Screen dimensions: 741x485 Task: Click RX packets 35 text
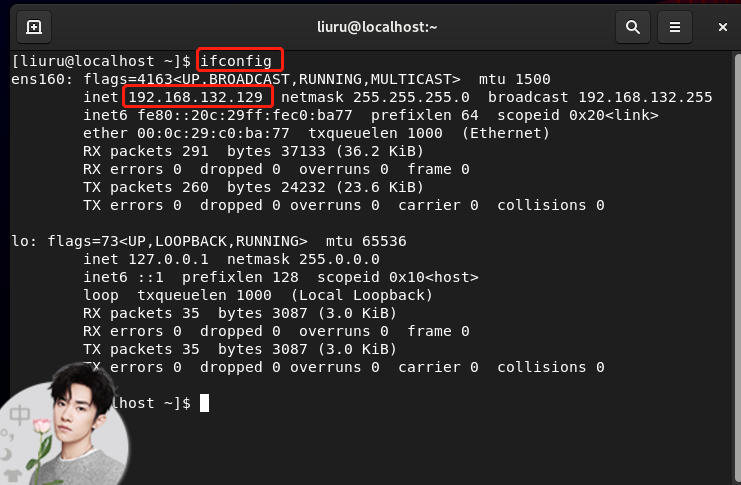tap(141, 313)
